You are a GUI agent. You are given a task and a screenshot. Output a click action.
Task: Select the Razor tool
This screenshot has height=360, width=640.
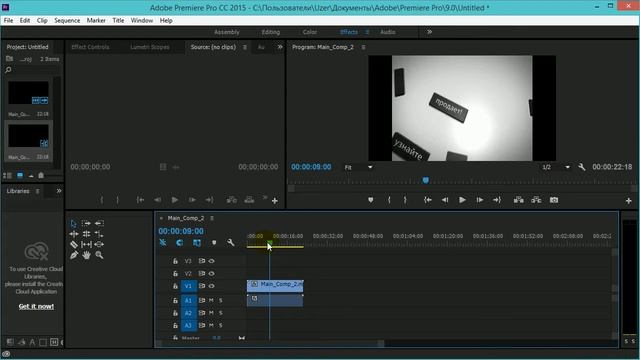coord(73,244)
